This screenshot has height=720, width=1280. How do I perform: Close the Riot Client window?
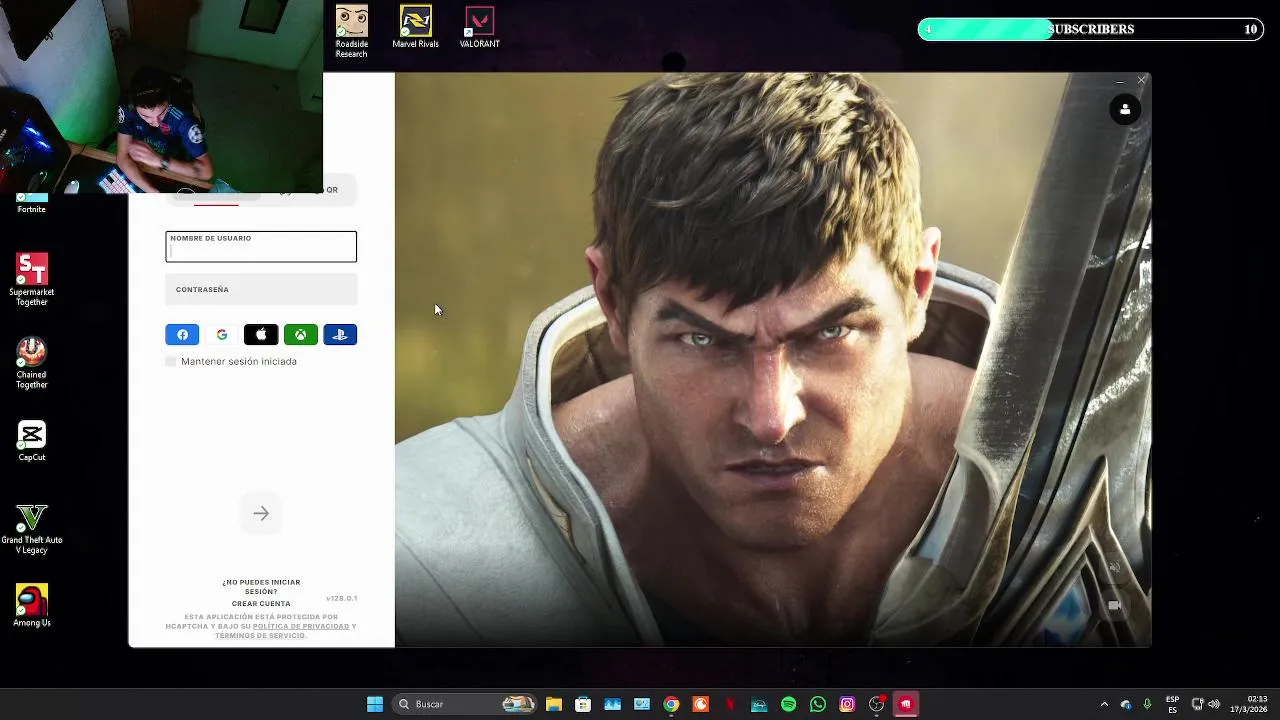[1141, 80]
